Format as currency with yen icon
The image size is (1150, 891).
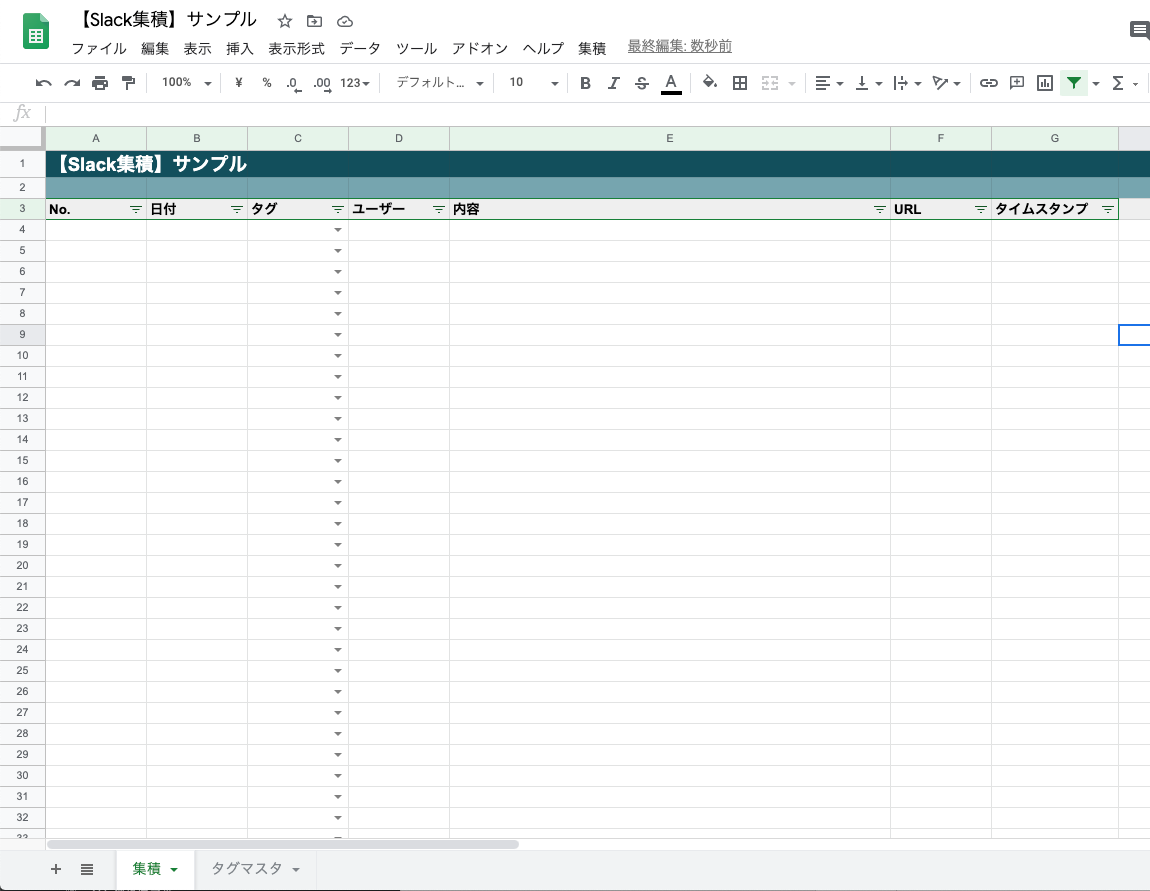(x=238, y=83)
